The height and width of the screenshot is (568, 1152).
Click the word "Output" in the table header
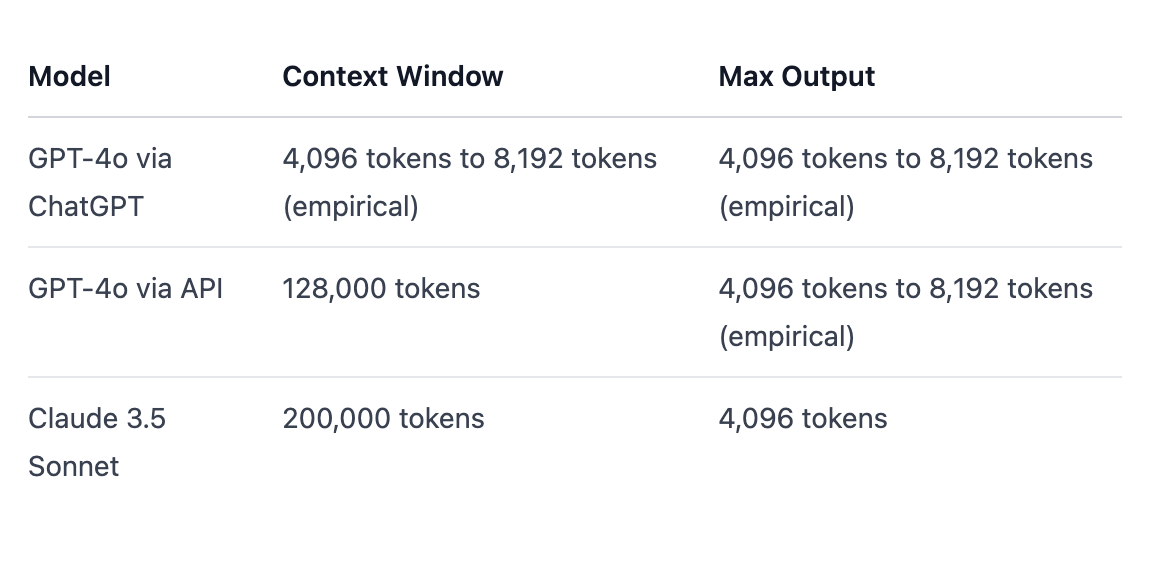click(x=828, y=77)
